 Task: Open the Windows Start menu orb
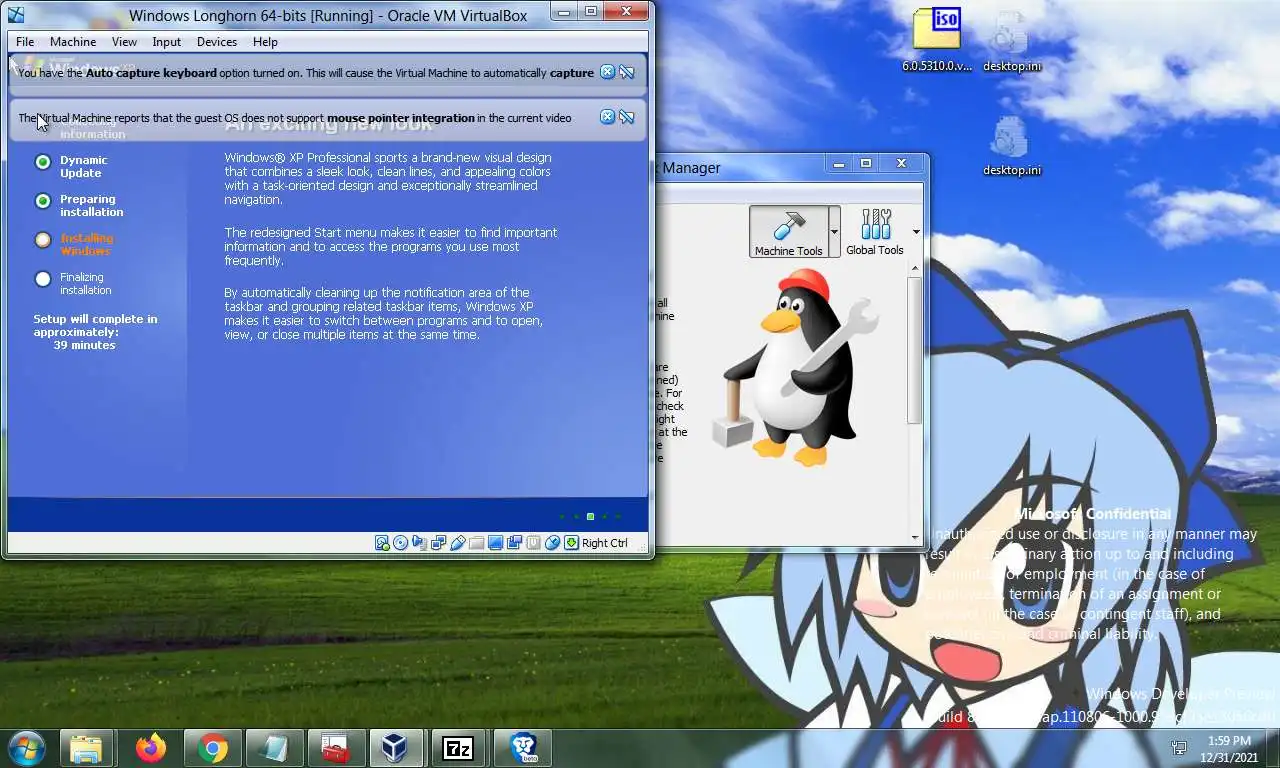pos(27,747)
